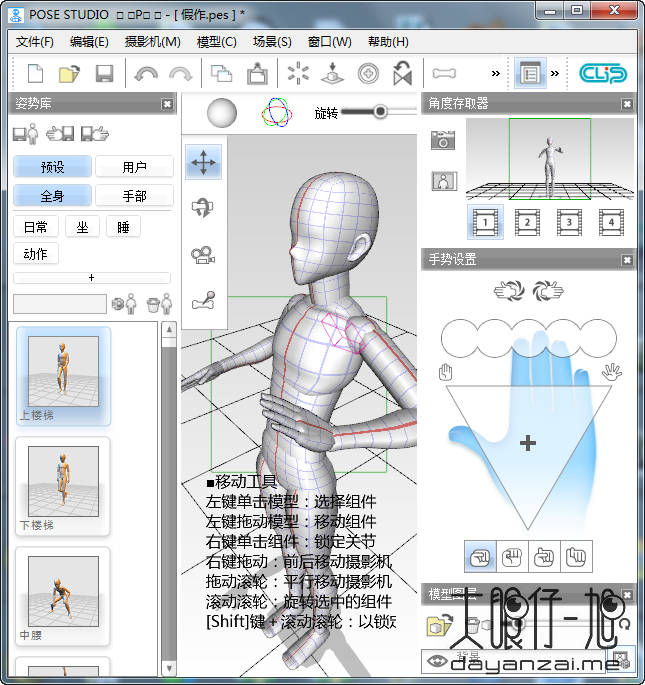Select the left hand in gesture settings

[509, 291]
